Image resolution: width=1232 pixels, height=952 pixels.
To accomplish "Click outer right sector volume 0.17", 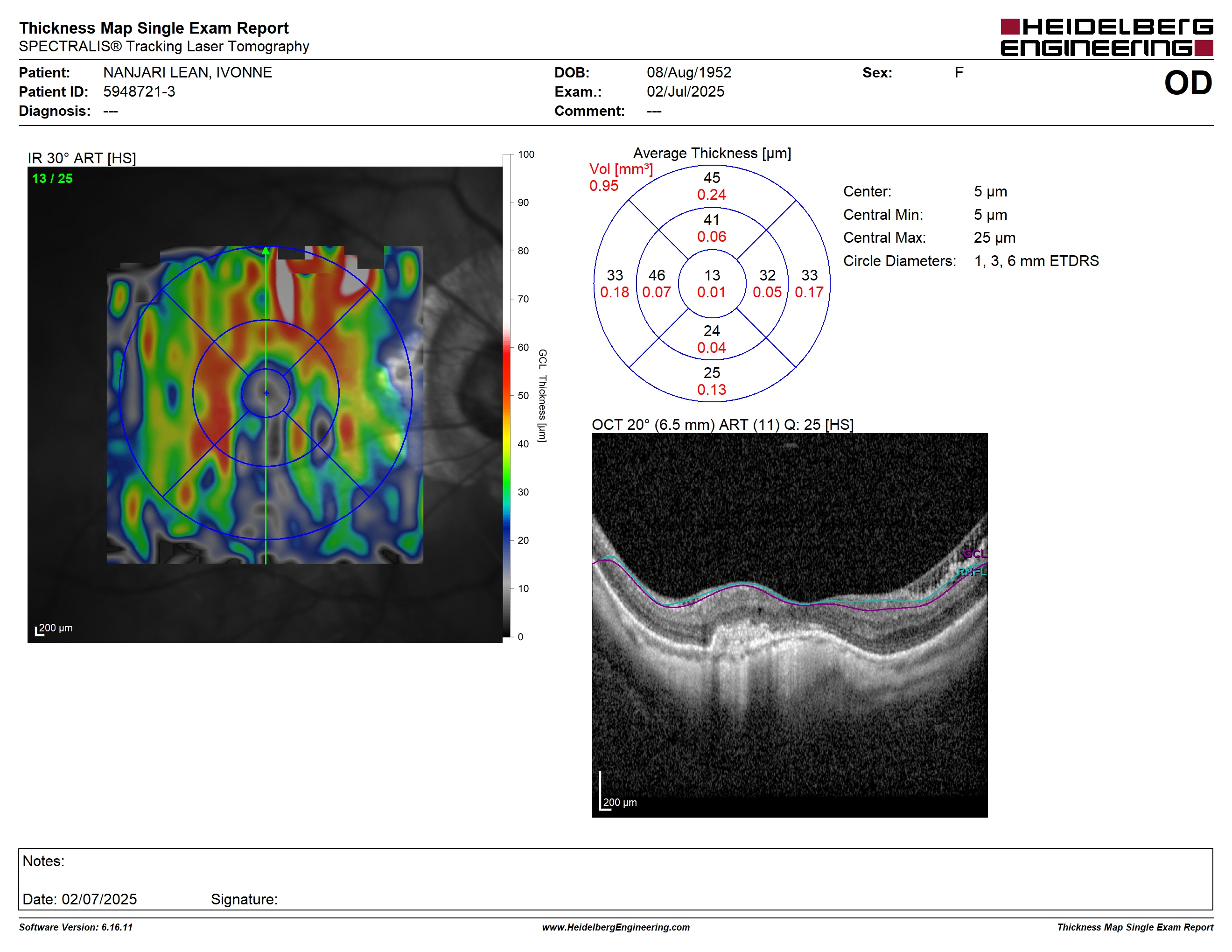I will click(x=809, y=292).
